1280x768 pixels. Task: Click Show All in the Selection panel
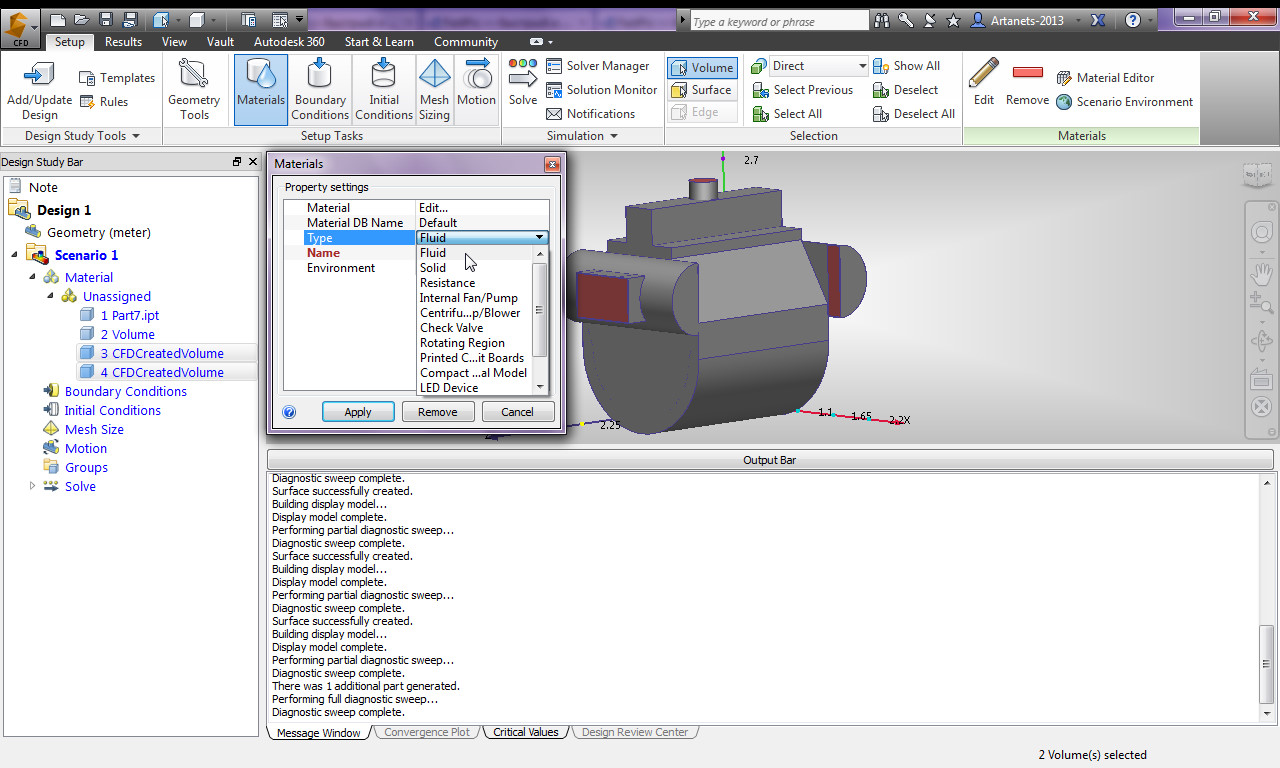coord(906,66)
